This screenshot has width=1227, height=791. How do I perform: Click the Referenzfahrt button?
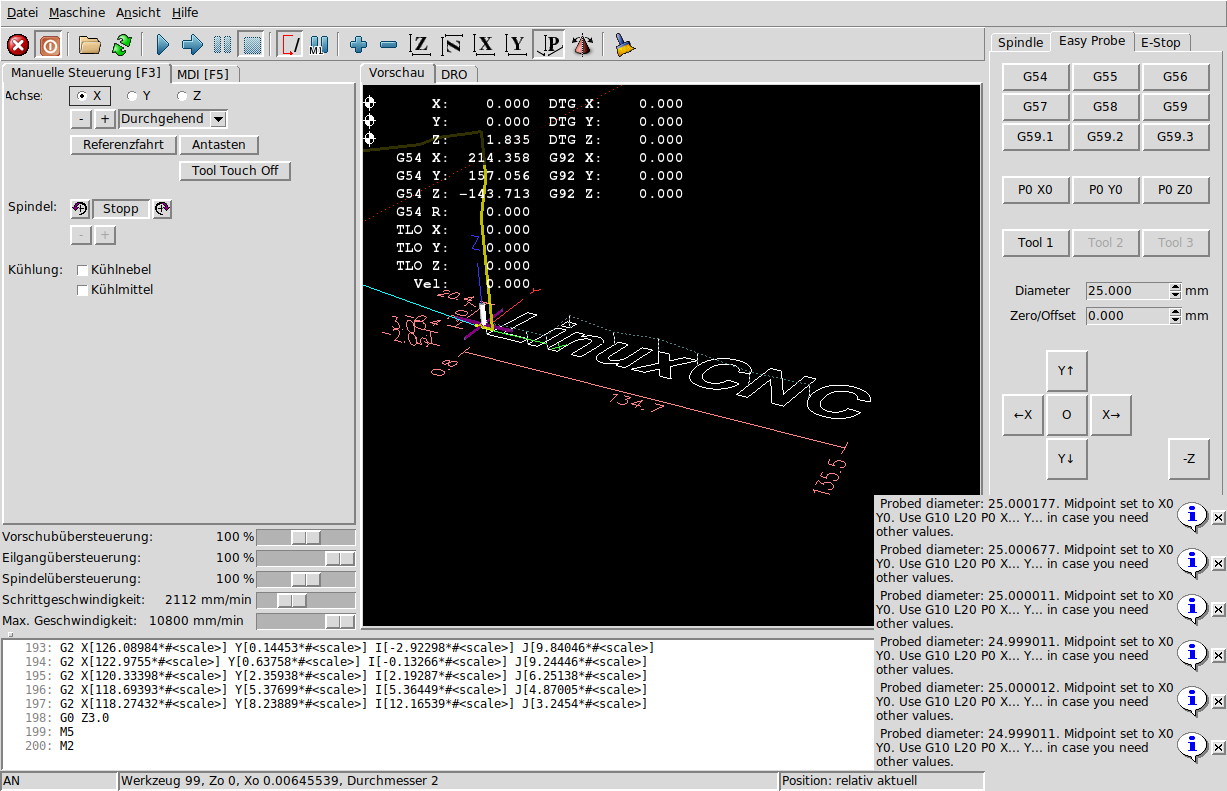point(123,145)
